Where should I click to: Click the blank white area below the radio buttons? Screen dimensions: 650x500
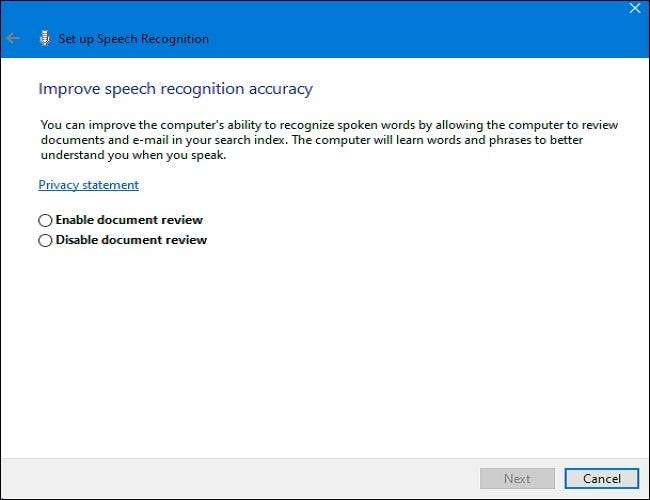coord(325,350)
